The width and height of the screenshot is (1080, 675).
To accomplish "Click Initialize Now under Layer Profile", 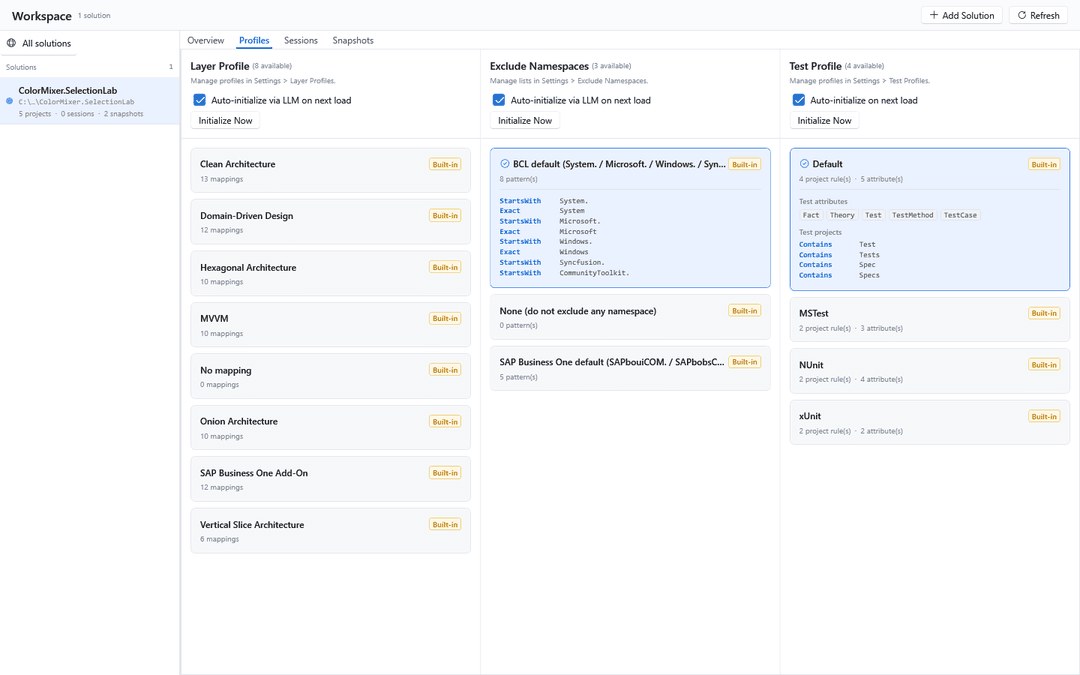I will 225,121.
